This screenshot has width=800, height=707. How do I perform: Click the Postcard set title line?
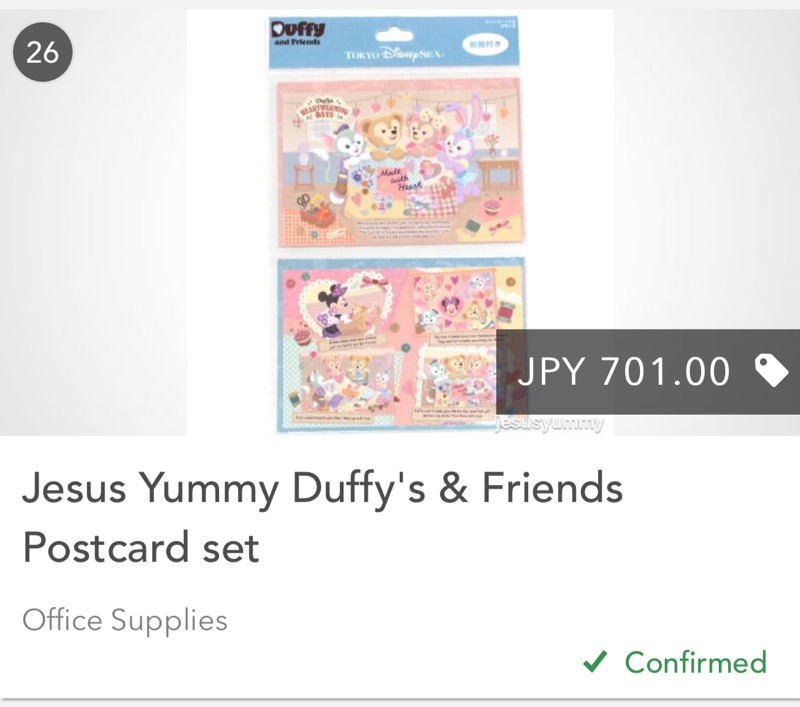point(141,547)
